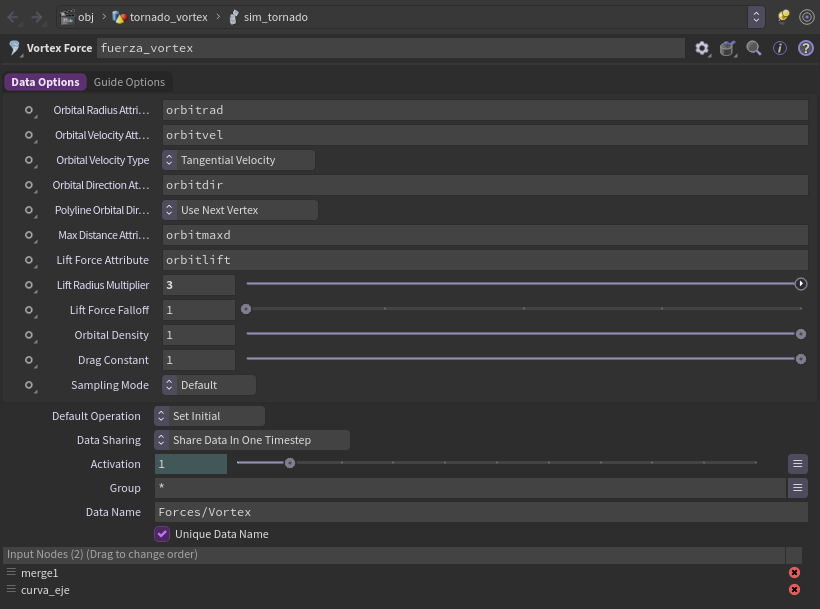Click the node name field fuerza_vortex
This screenshot has height=609, width=820.
tap(391, 48)
